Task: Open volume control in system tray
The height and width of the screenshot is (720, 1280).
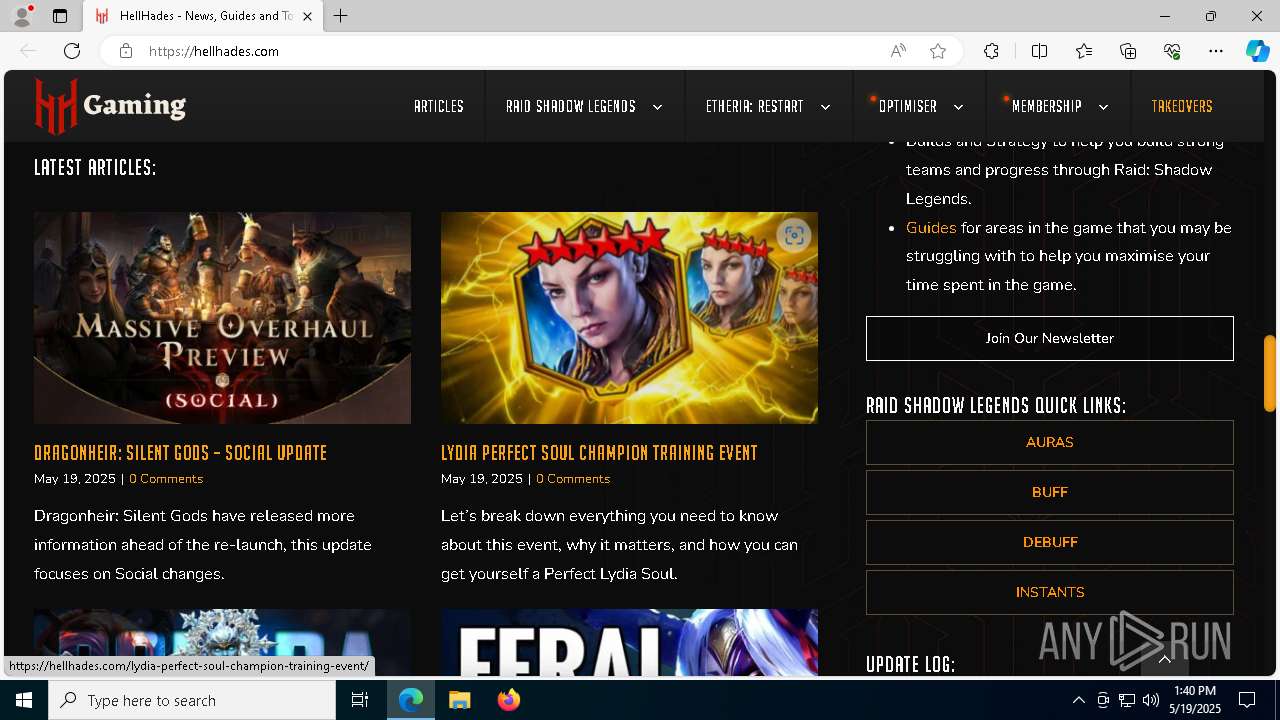Action: 1150,700
